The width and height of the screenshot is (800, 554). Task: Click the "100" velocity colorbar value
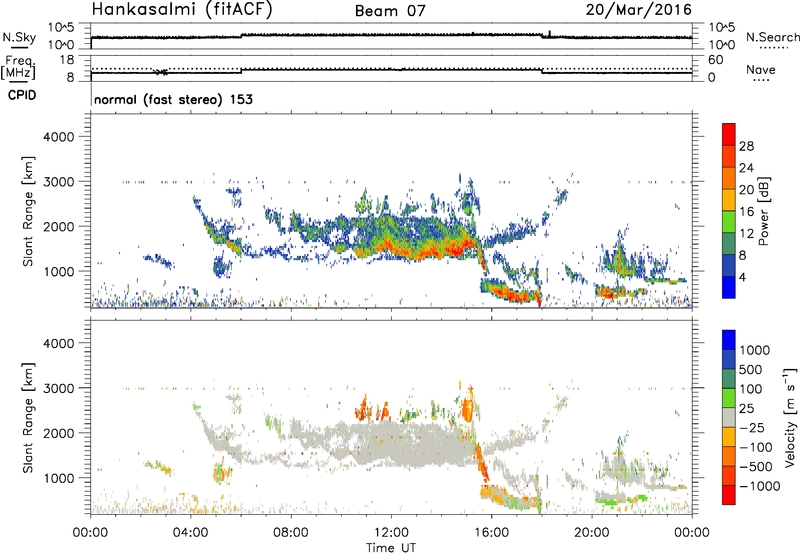pos(751,389)
